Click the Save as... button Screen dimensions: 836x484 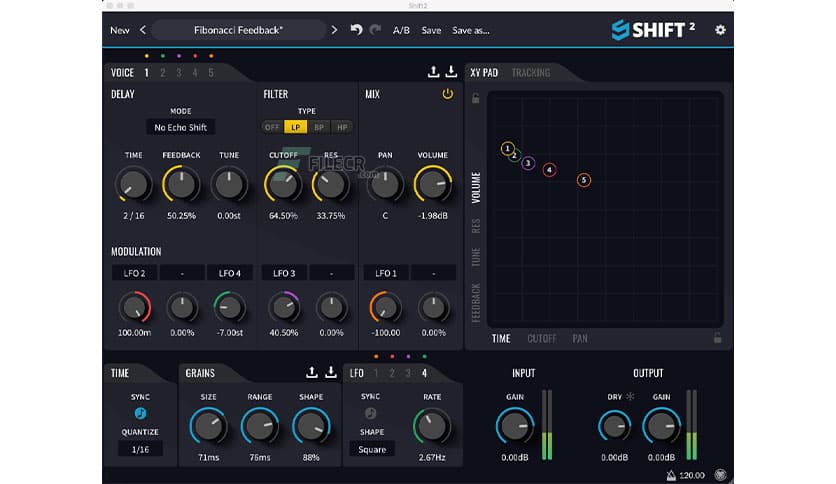(x=470, y=30)
